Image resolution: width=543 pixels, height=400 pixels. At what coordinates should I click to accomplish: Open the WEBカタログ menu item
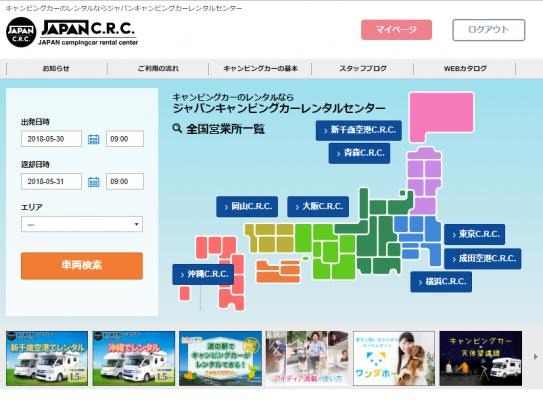465,69
